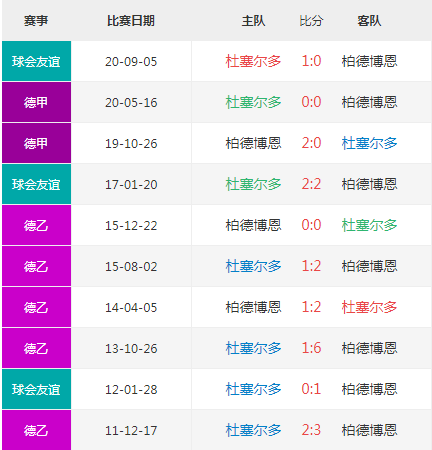Open the 2:2 score on 17-01-20
Image resolution: width=432 pixels, height=450 pixels.
[x=311, y=184]
